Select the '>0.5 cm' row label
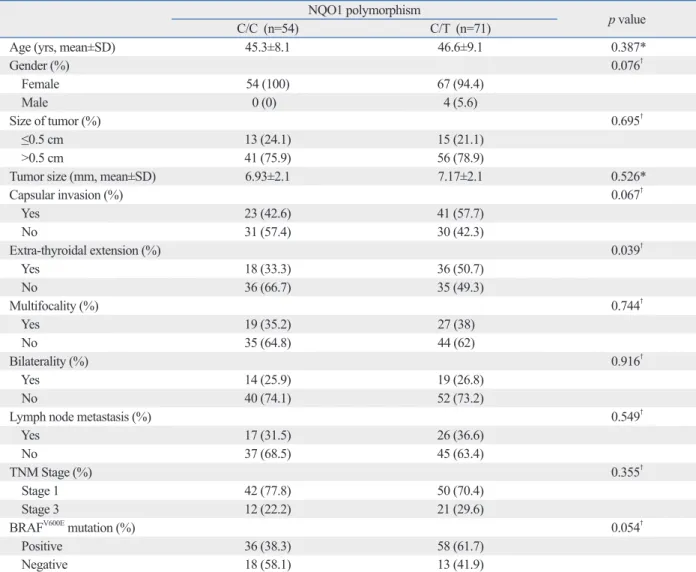 pyautogui.click(x=42, y=158)
